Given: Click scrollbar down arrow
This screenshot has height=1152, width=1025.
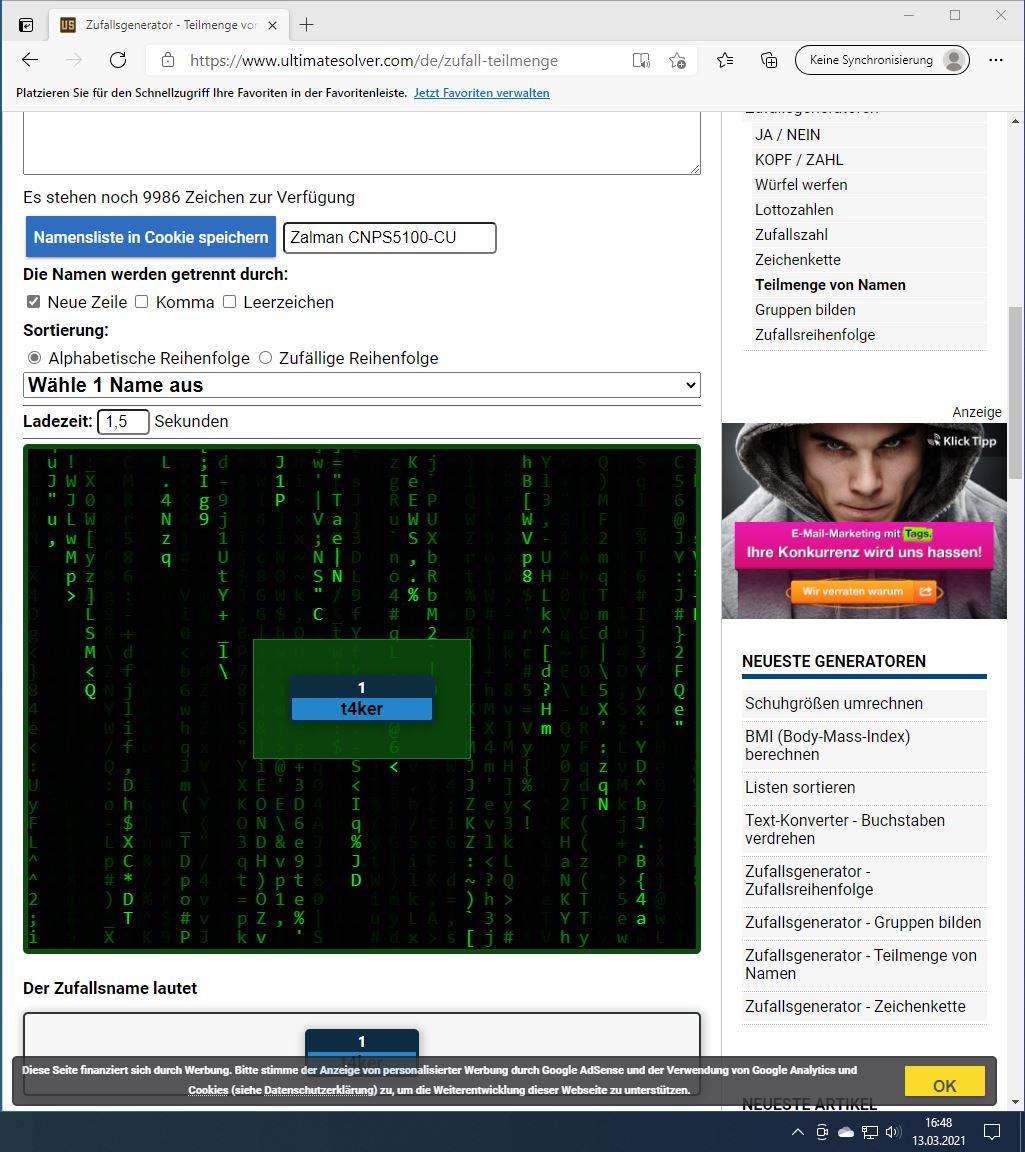Looking at the screenshot, I should (1015, 1102).
